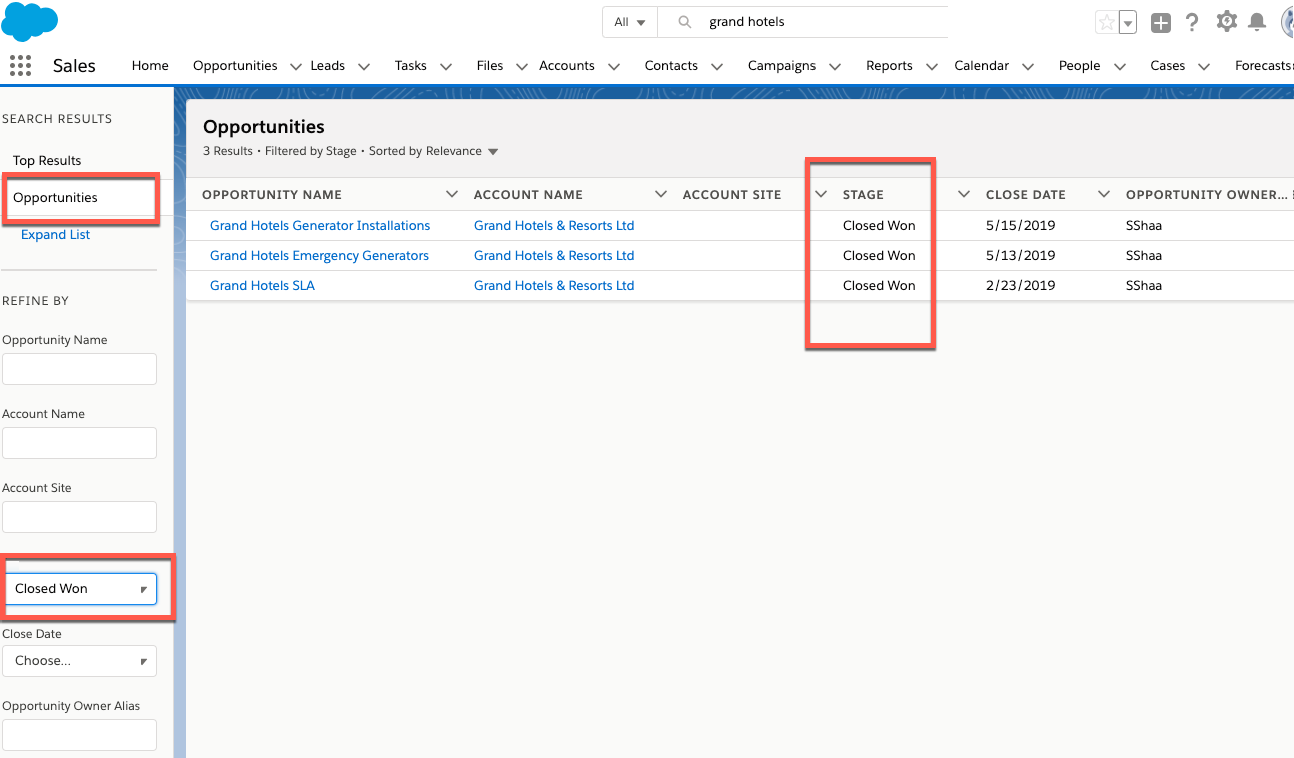This screenshot has height=758, width=1294.
Task: Click the Salesforce cloud logo
Action: (30, 22)
